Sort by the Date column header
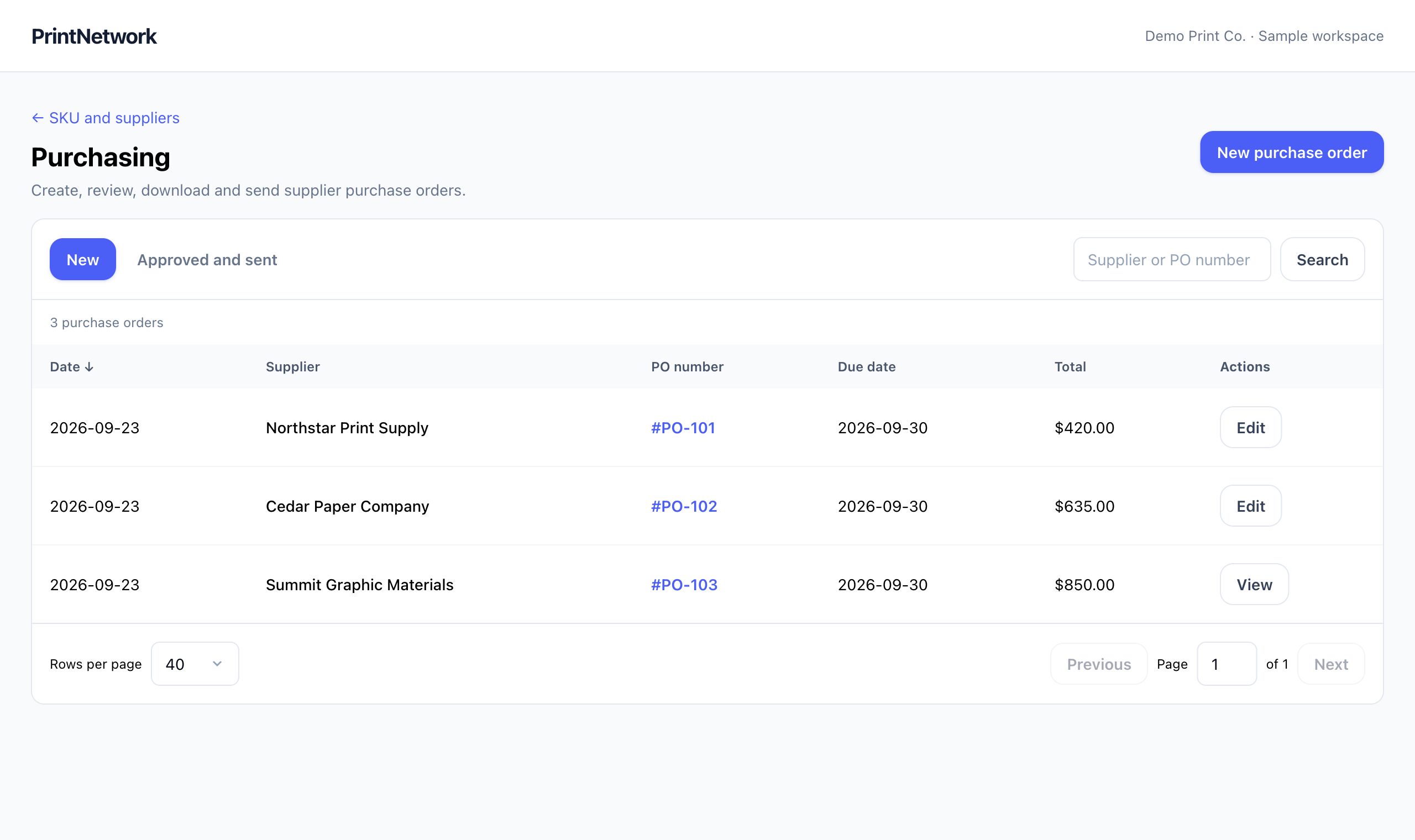The height and width of the screenshot is (840, 1415). coord(72,367)
